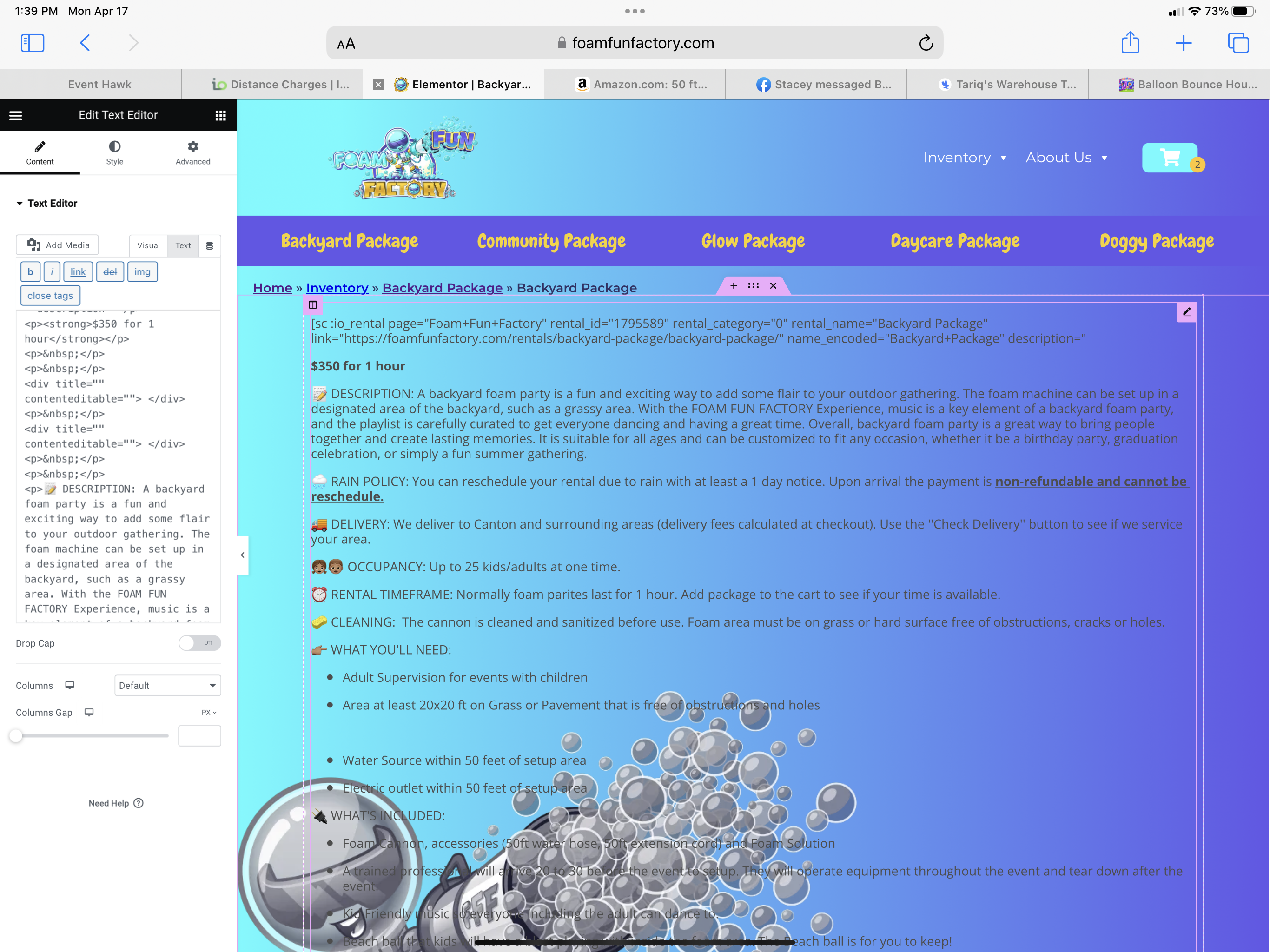Collapse the Elementor side panel
1270x952 pixels.
[242, 555]
